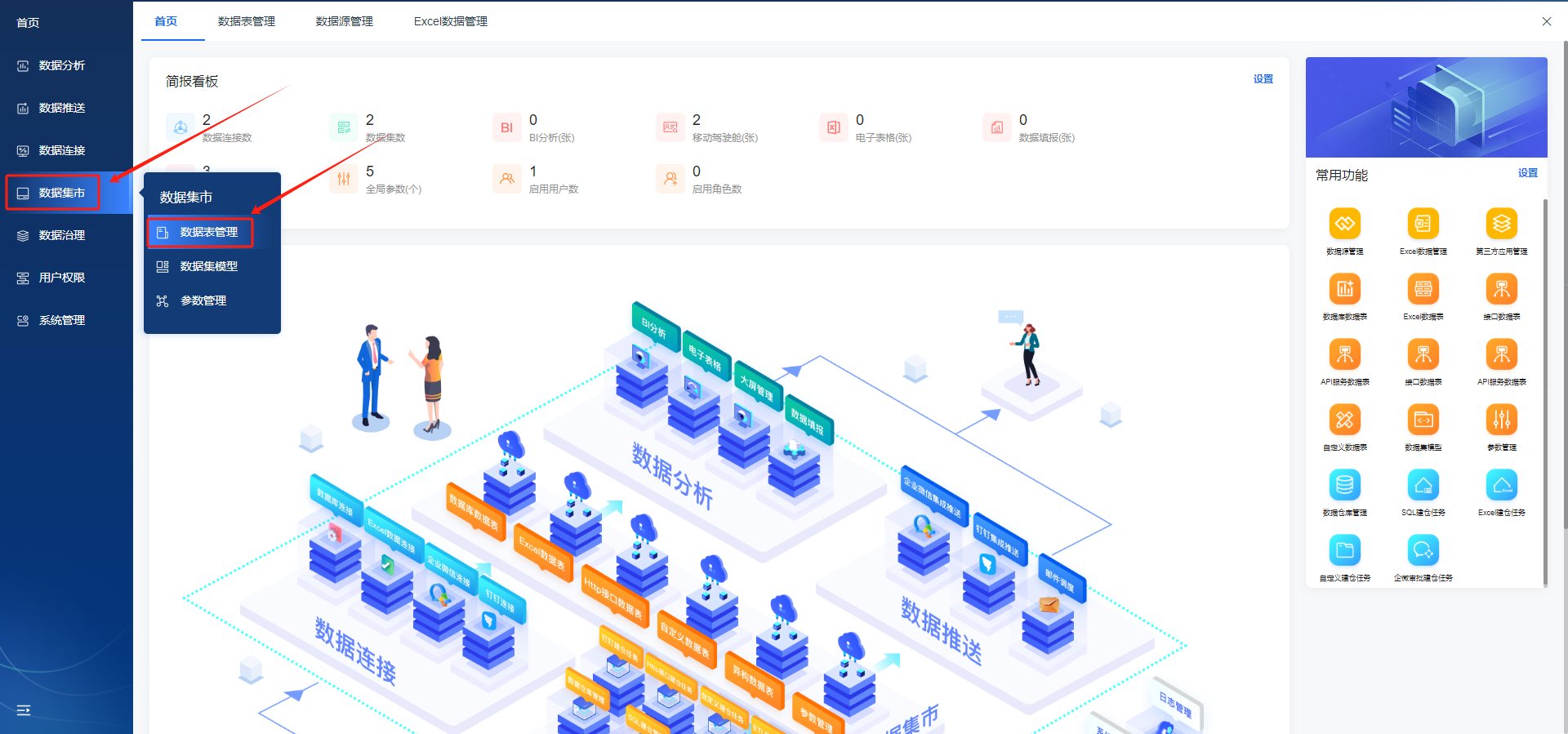The image size is (1568, 734).
Task: Click the 数据表管理 submenu icon
Action: click(163, 233)
